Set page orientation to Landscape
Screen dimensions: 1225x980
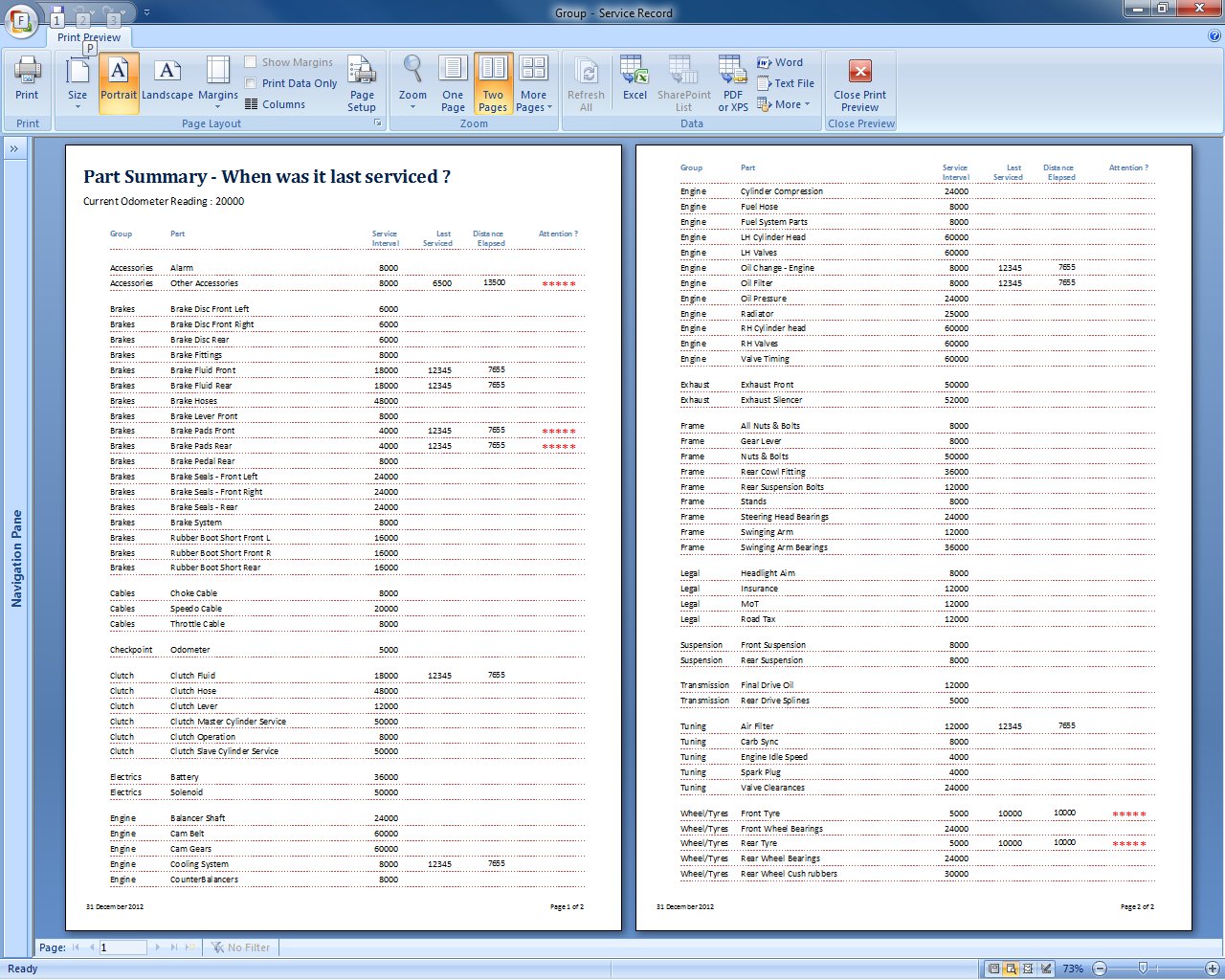tap(167, 82)
